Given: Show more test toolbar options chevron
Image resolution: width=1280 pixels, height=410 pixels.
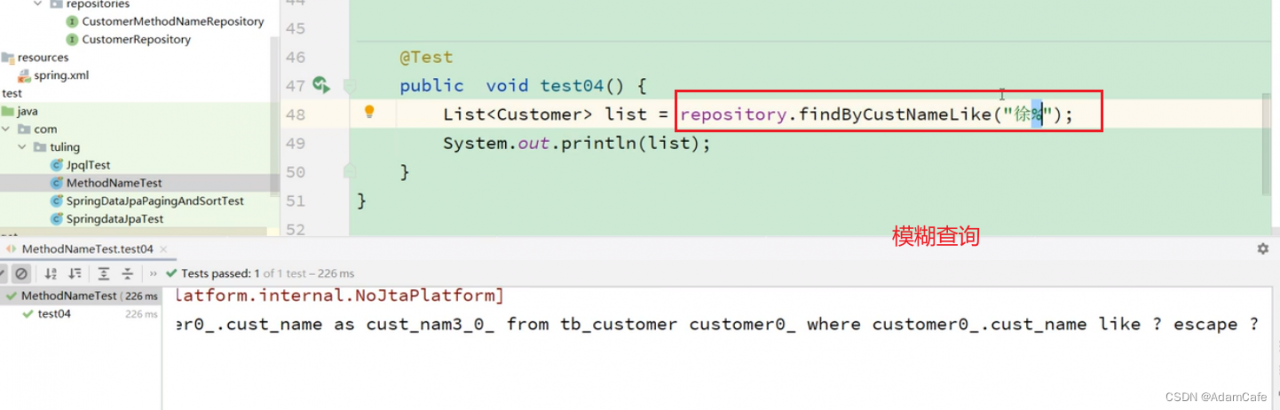Looking at the screenshot, I should (153, 273).
